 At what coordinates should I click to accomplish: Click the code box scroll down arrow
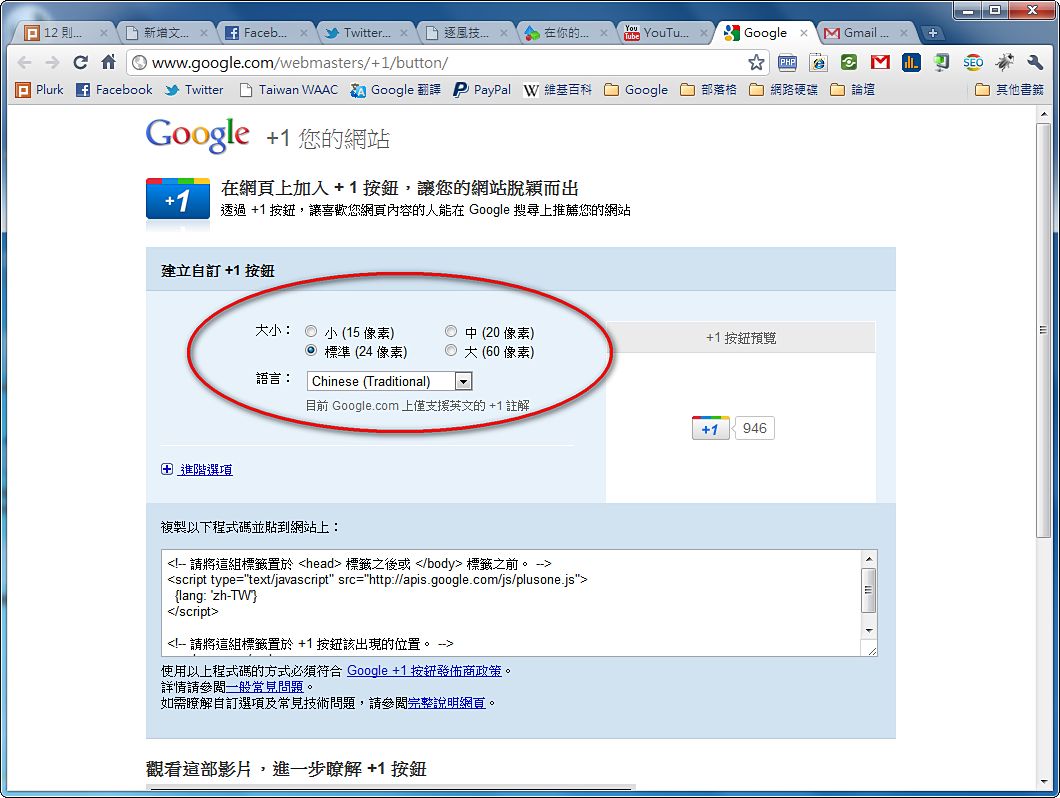[x=869, y=630]
